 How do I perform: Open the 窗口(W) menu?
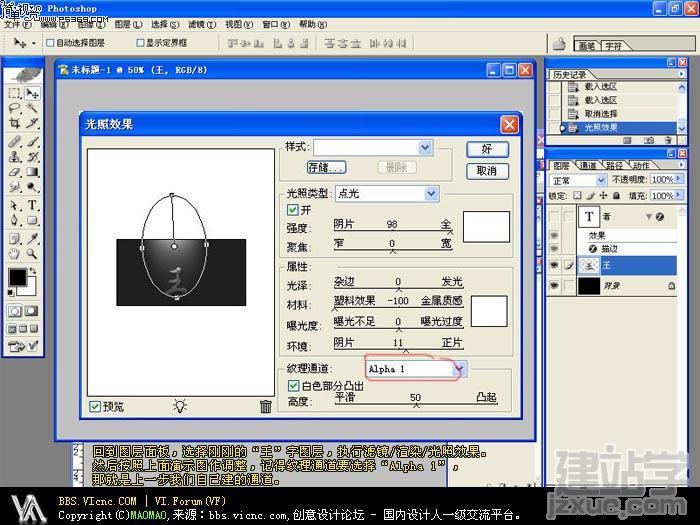pyautogui.click(x=276, y=25)
